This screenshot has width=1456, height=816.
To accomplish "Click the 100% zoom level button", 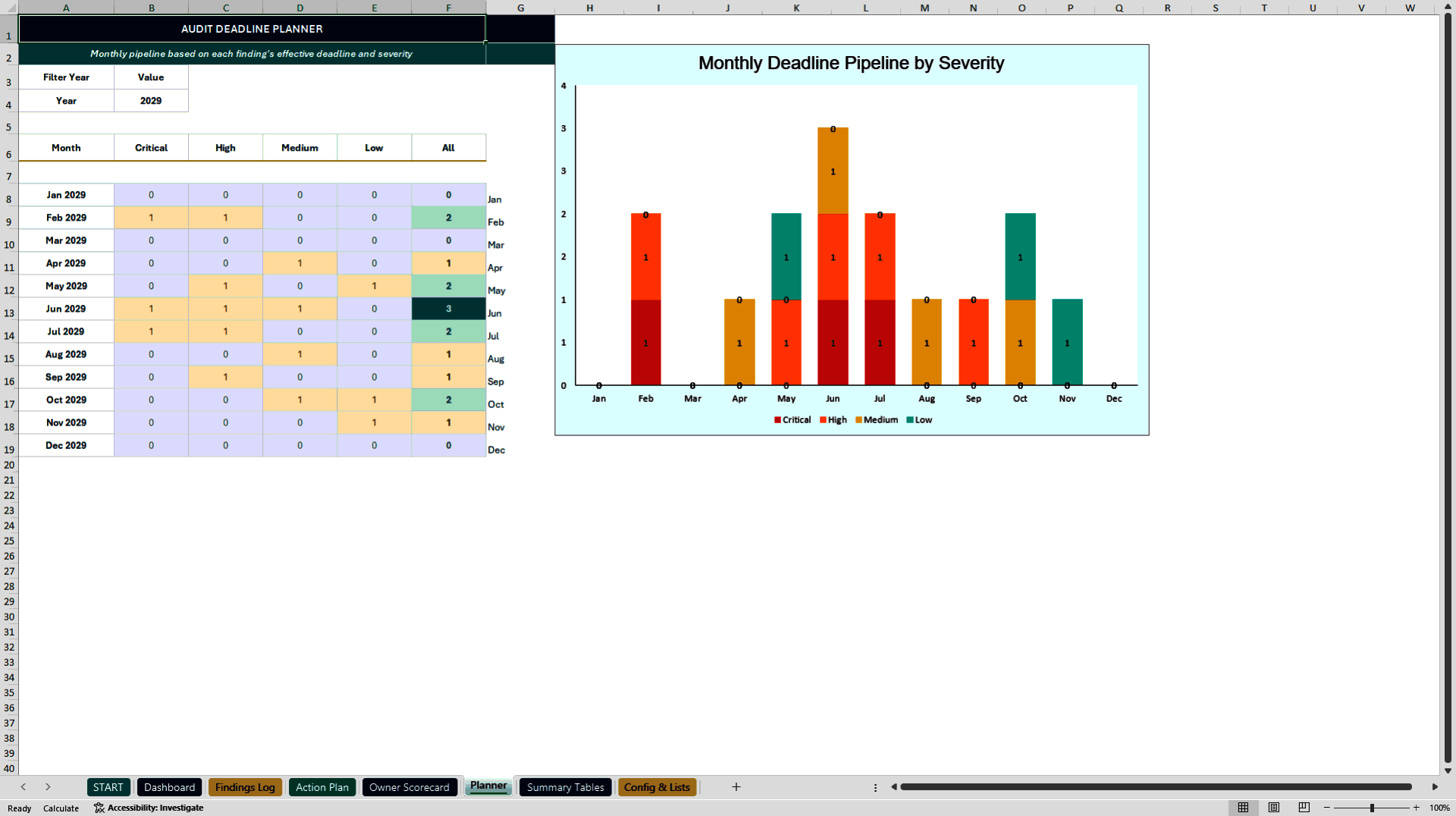I will (x=1439, y=808).
